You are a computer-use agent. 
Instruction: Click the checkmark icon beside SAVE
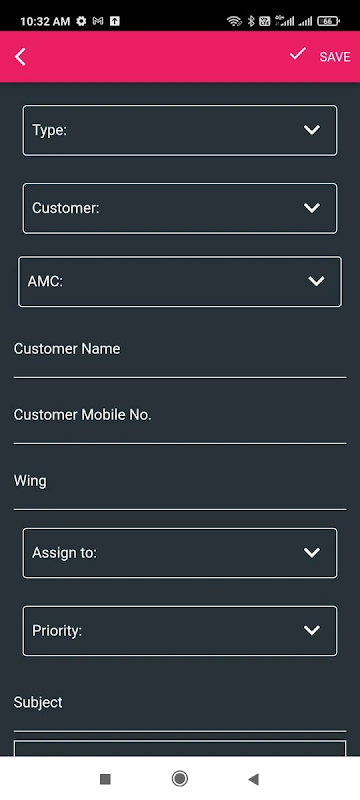tap(297, 54)
